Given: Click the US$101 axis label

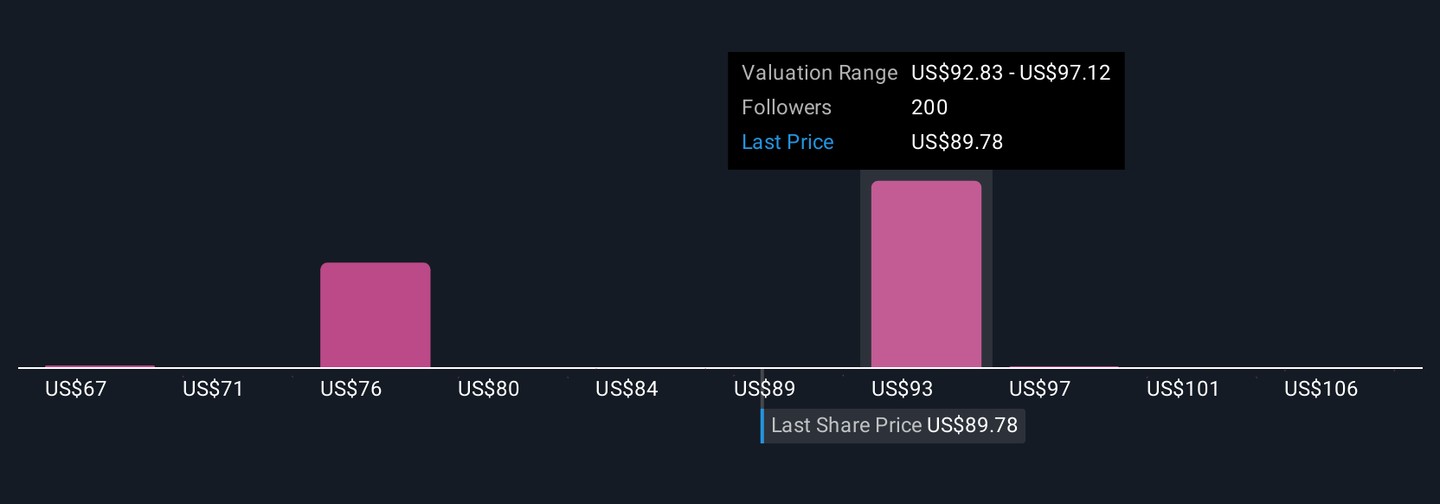Looking at the screenshot, I should click(1183, 389).
